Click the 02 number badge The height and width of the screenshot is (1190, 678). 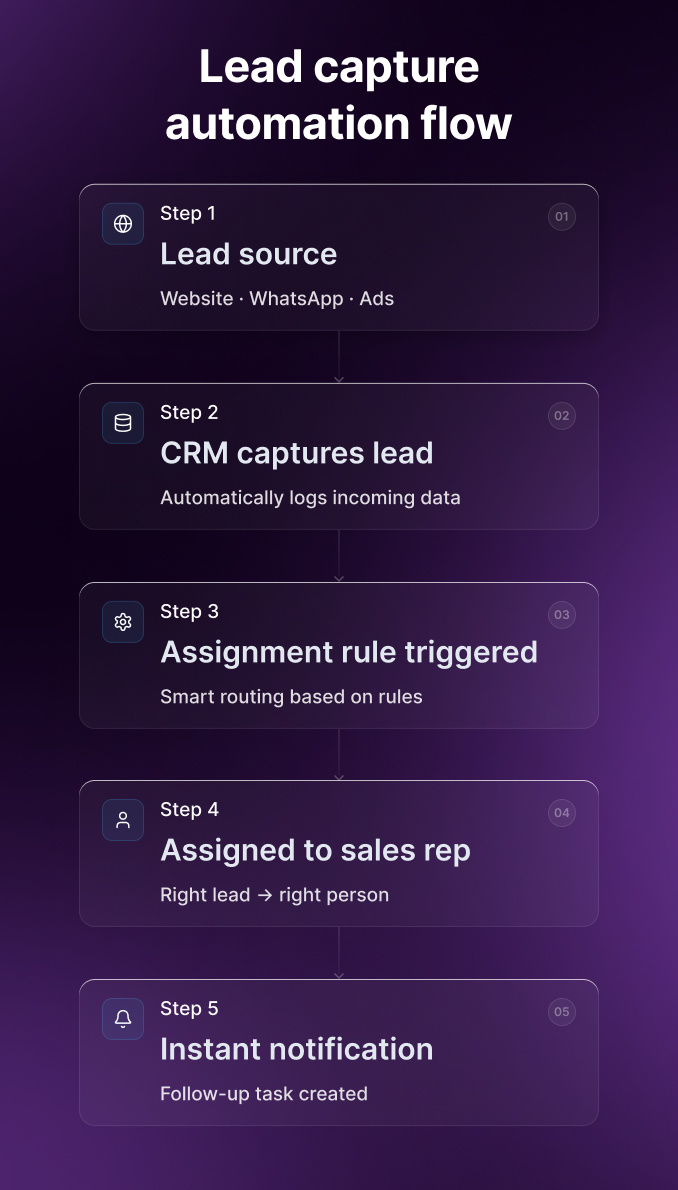(x=562, y=416)
